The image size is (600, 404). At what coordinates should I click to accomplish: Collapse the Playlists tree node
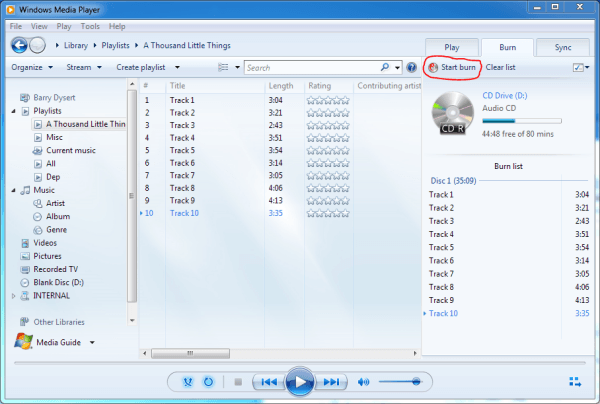point(13,111)
